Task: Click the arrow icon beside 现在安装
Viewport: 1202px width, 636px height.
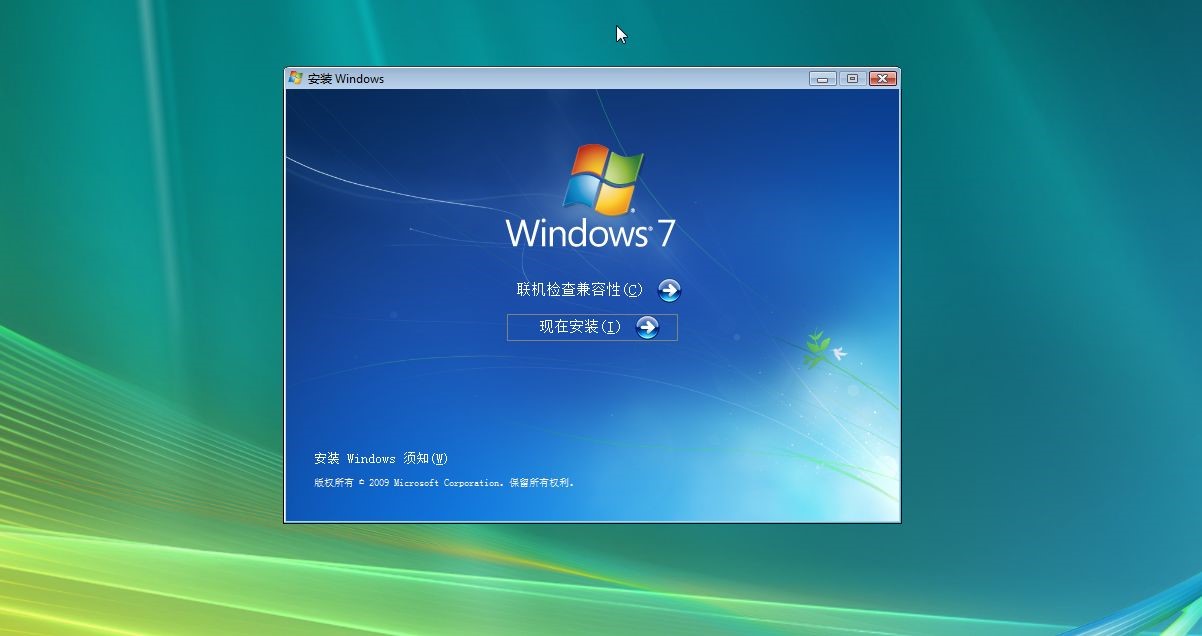Action: (647, 327)
